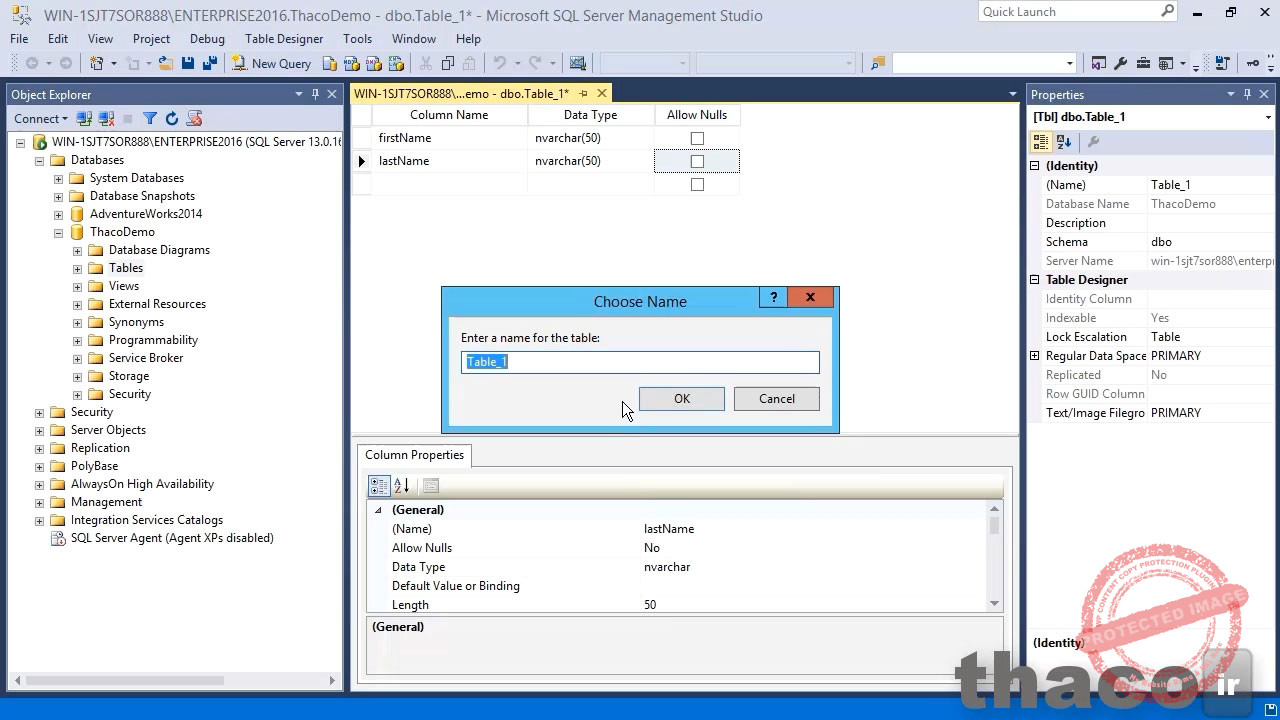The height and width of the screenshot is (720, 1280).
Task: Click OK to confirm the table name
Action: pos(681,398)
